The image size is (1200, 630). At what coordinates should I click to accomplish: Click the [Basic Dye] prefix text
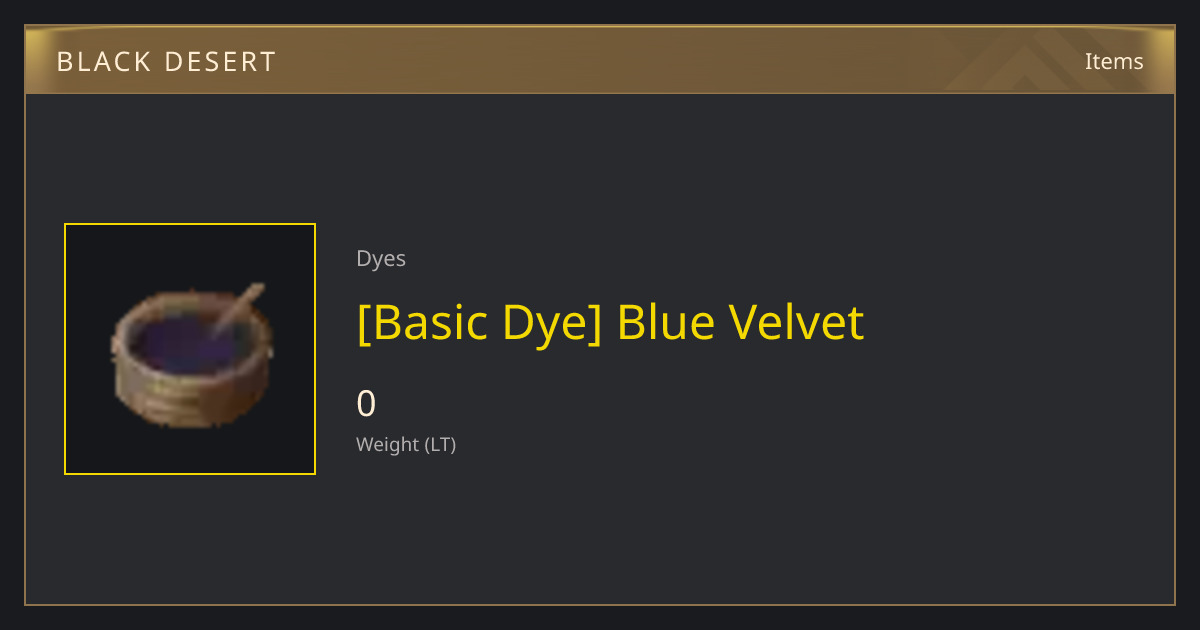pos(478,322)
